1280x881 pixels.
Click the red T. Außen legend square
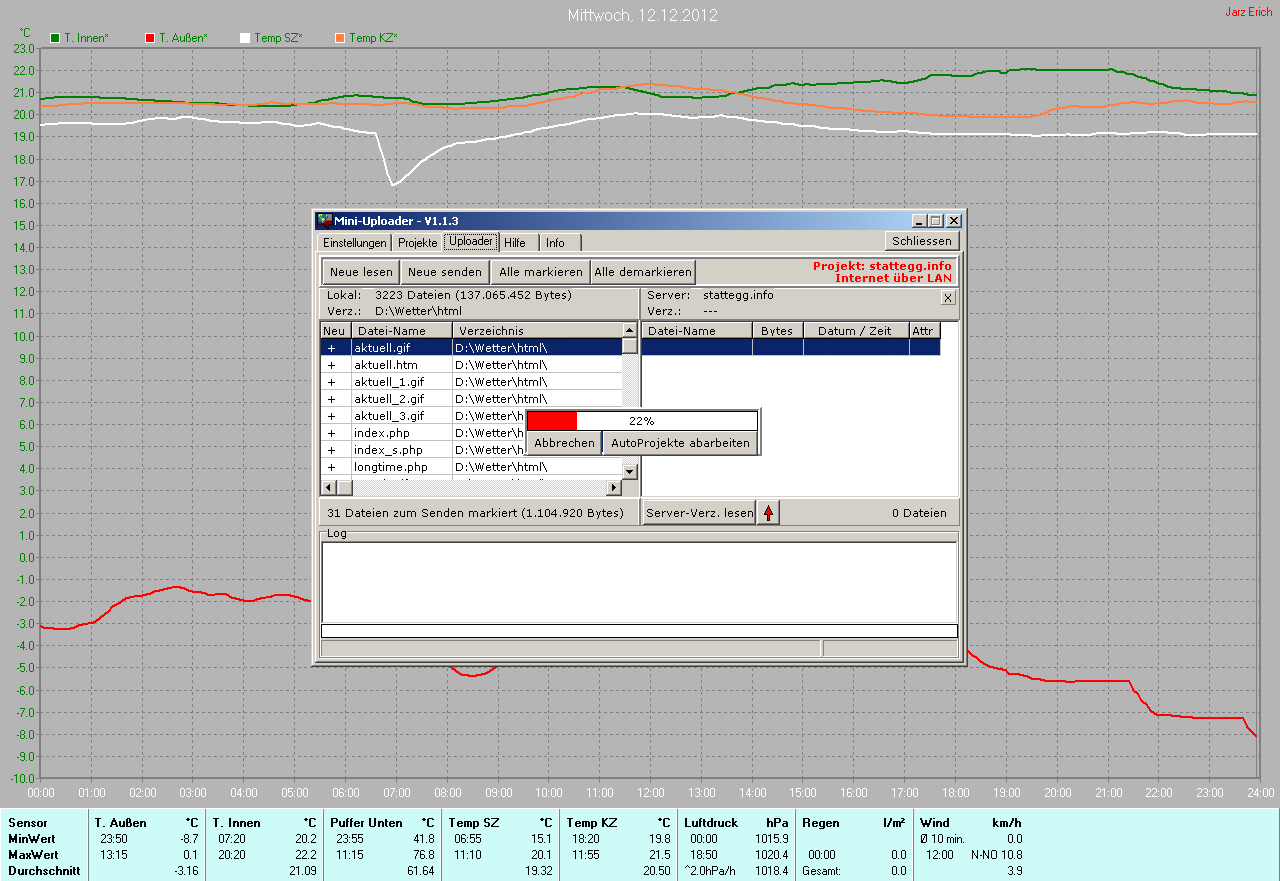pyautogui.click(x=150, y=38)
